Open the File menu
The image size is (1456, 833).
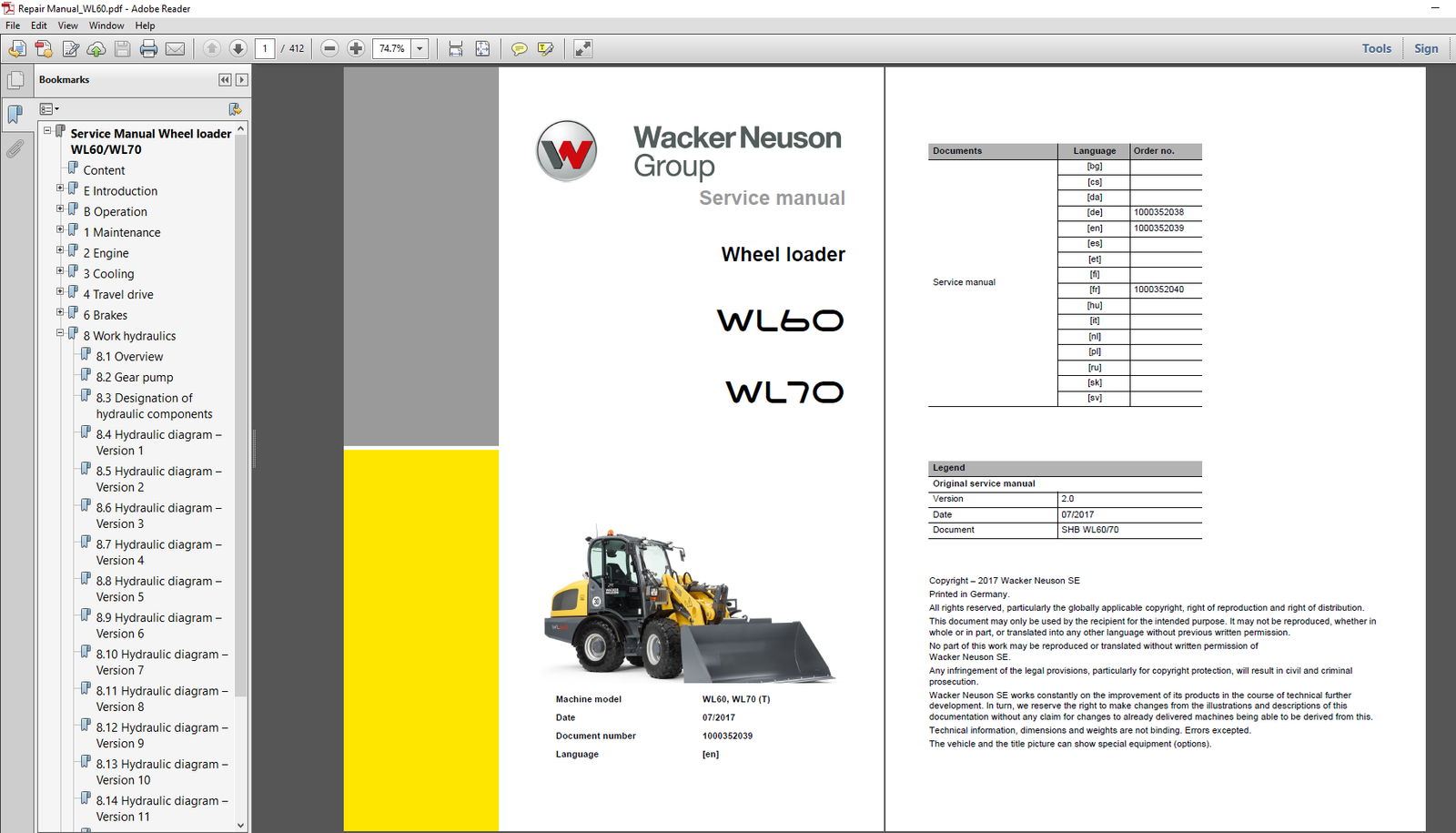13,25
